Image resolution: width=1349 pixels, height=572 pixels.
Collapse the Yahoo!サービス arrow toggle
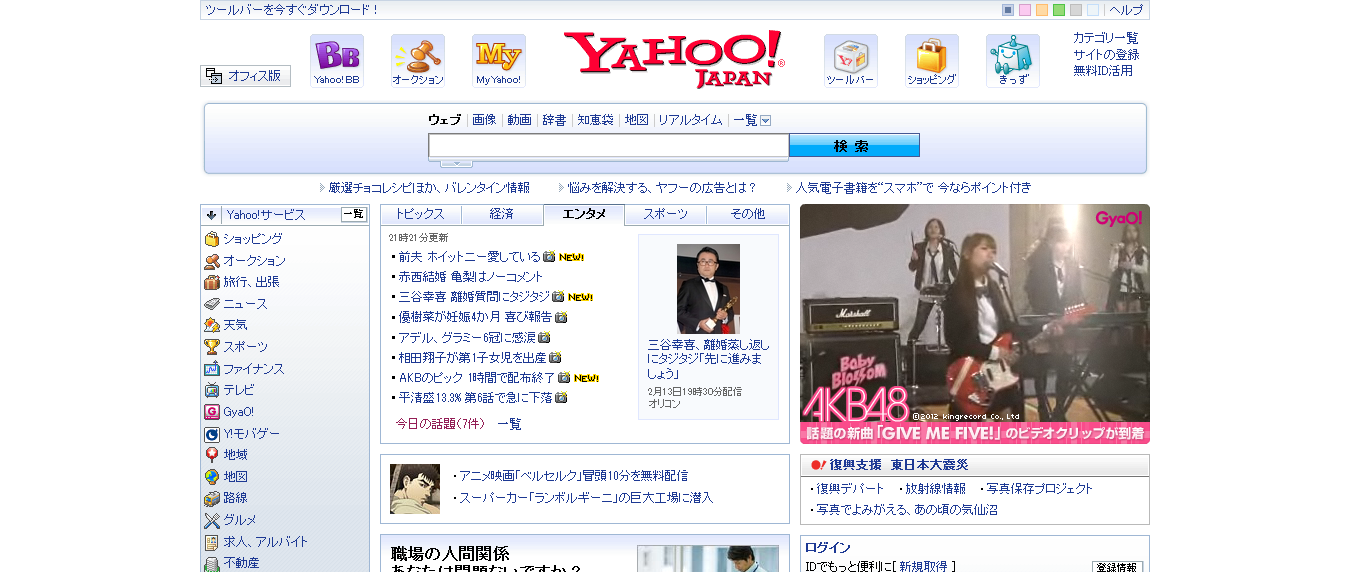212,215
